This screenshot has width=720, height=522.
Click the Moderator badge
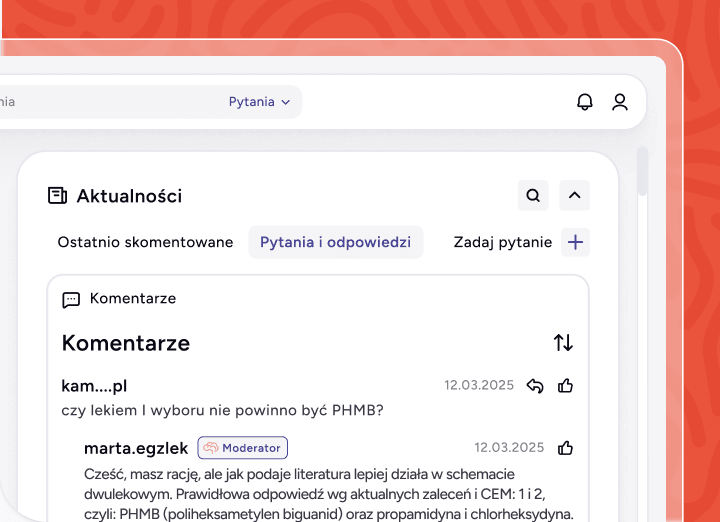point(242,448)
